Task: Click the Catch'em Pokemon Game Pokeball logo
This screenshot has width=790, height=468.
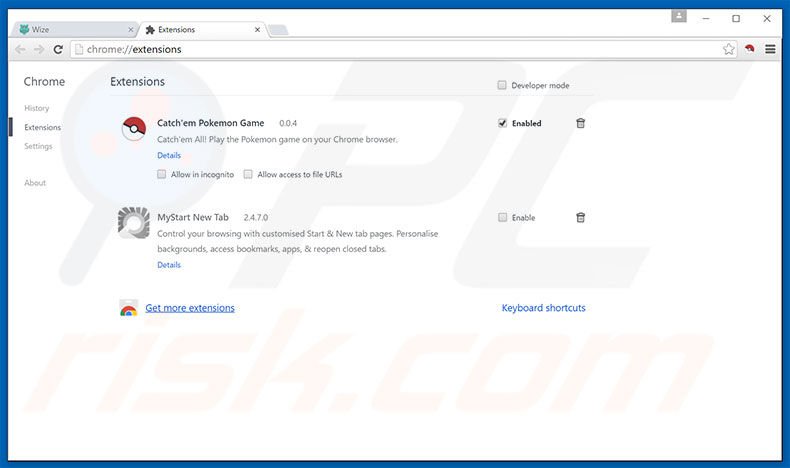Action: click(134, 128)
